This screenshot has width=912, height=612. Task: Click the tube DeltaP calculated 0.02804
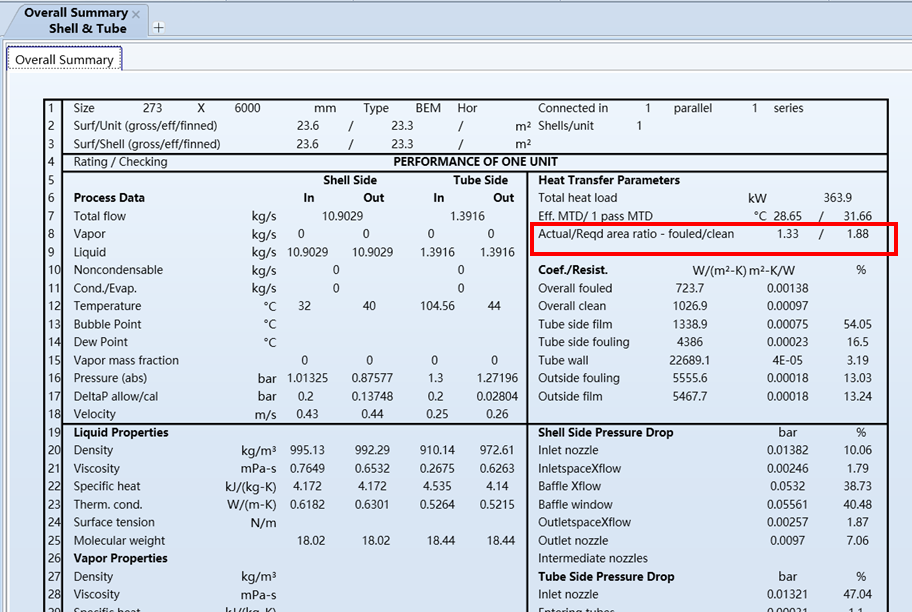pyautogui.click(x=497, y=396)
